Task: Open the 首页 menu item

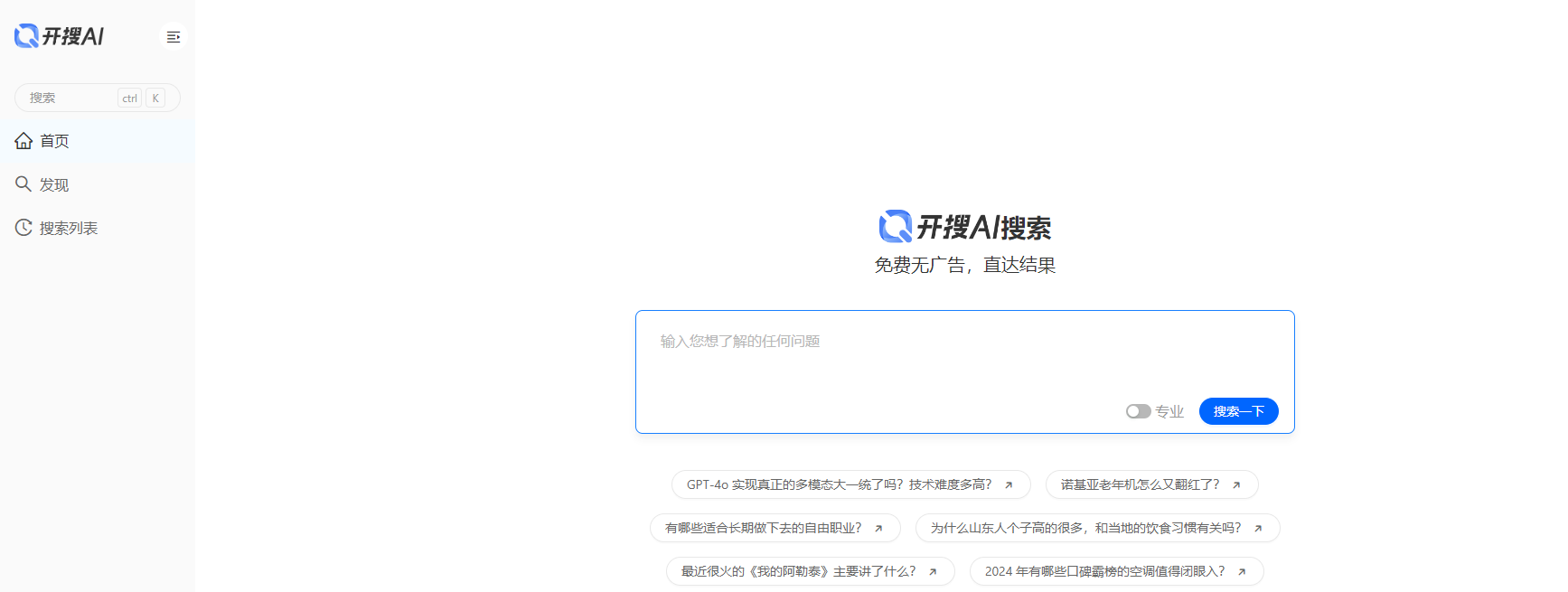Action: pos(98,141)
